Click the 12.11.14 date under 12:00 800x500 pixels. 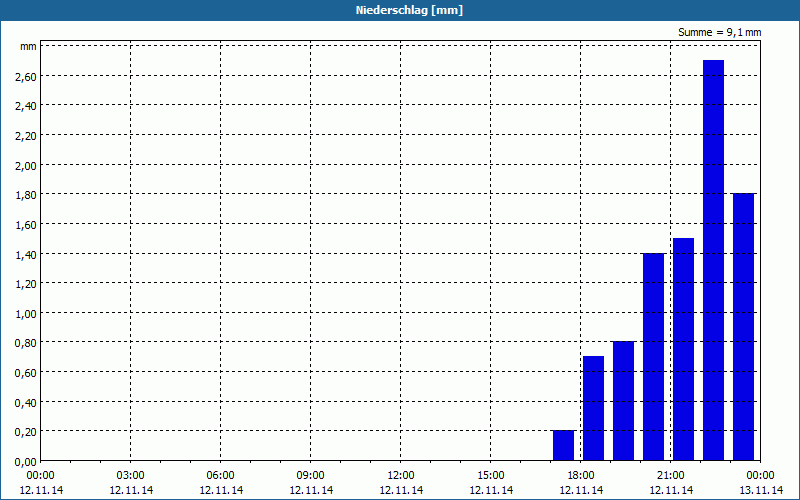click(x=401, y=490)
